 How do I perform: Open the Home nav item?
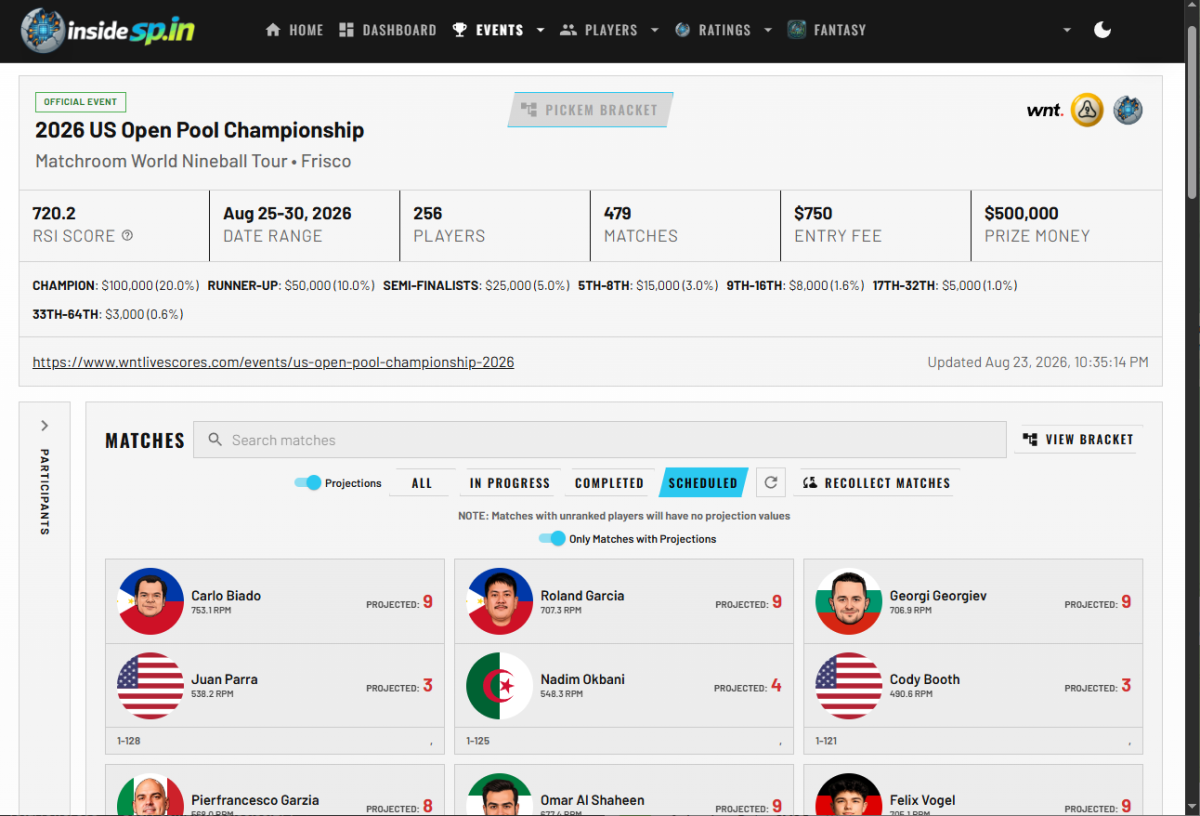294,30
